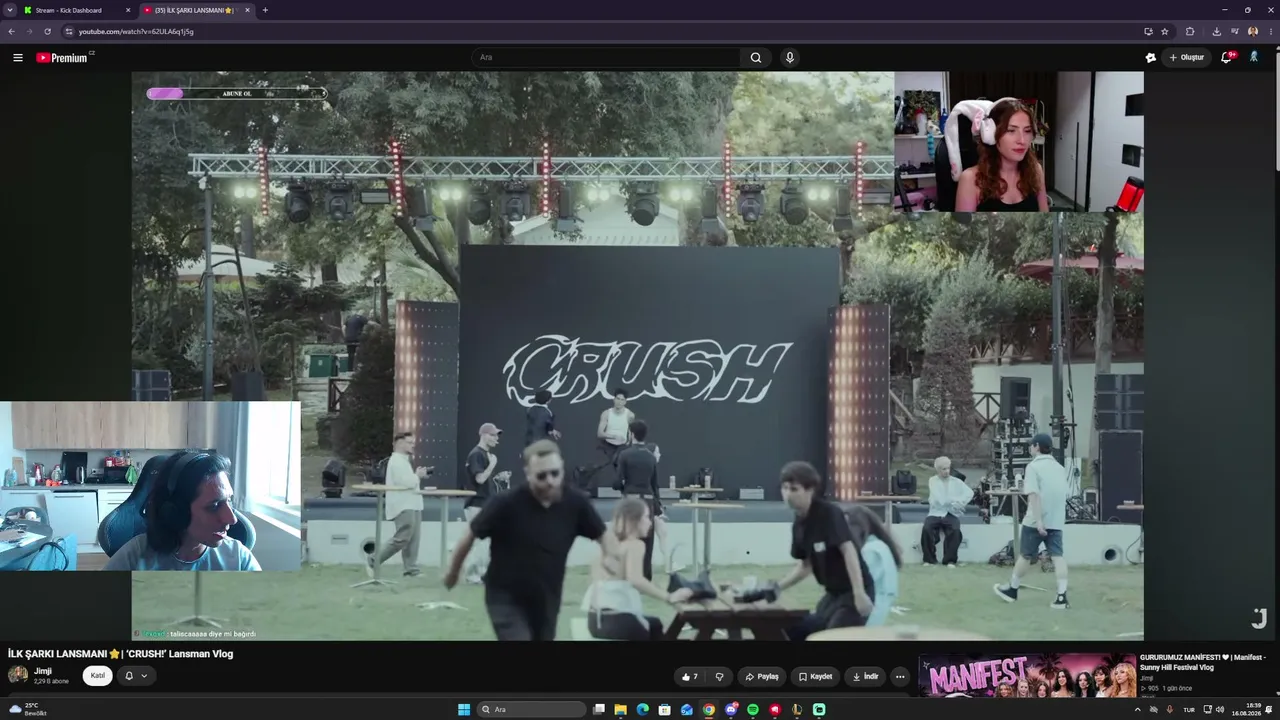1280x720 pixels.
Task: Show hidden system tray icons chevron
Action: click(1137, 710)
